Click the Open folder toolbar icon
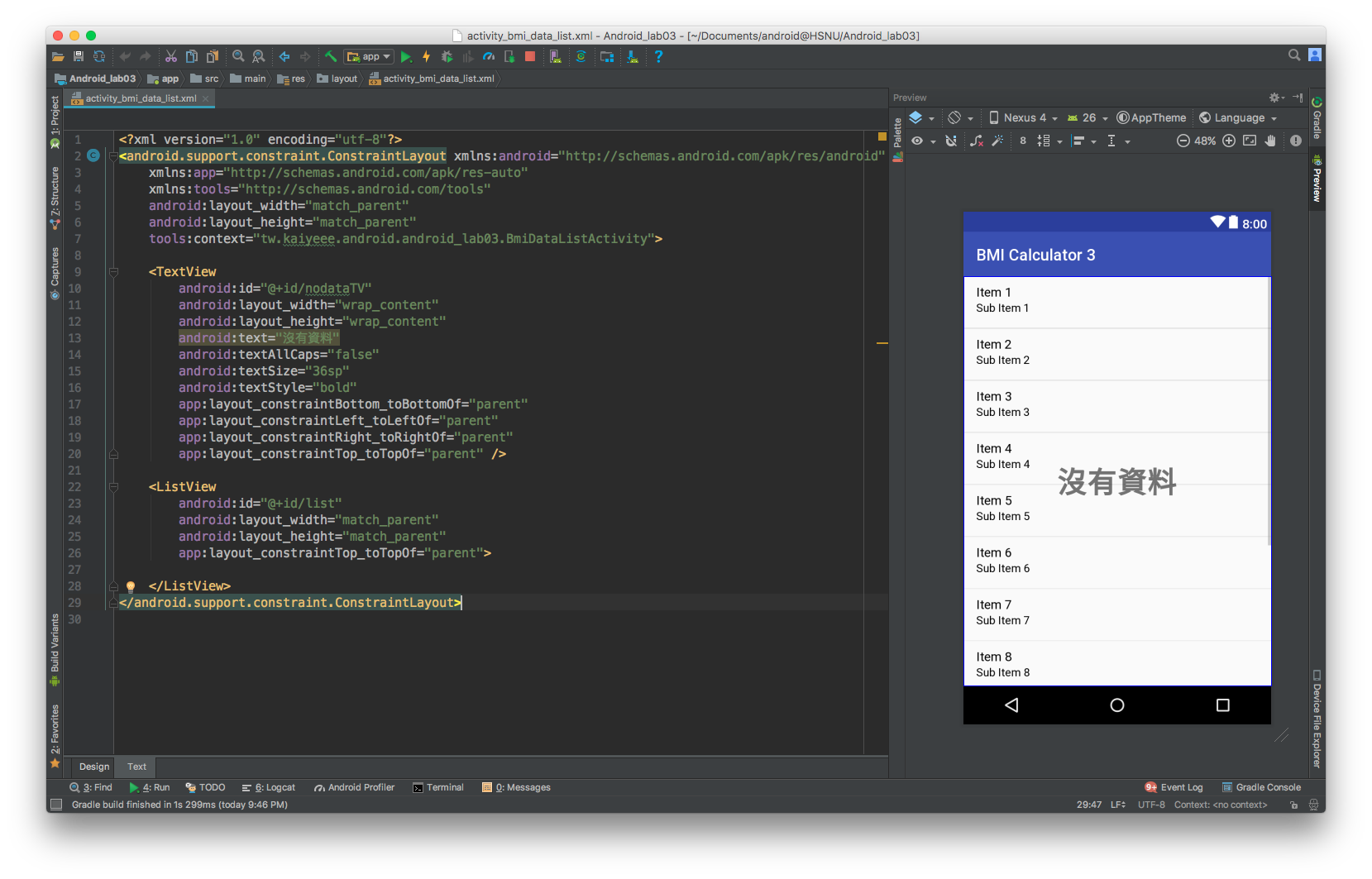Image resolution: width=1372 pixels, height=879 pixels. [x=58, y=57]
